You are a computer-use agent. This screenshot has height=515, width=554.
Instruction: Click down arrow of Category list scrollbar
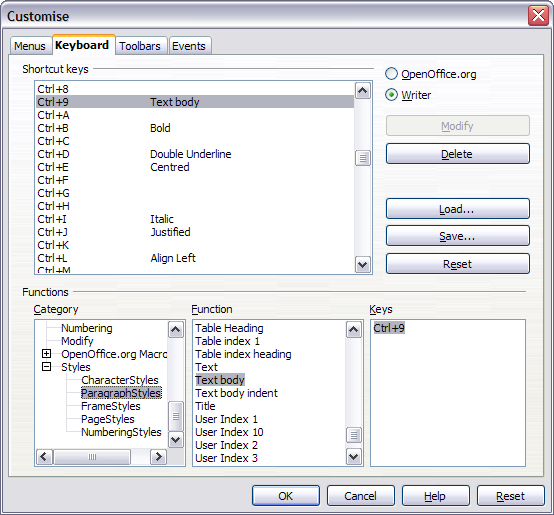click(176, 440)
